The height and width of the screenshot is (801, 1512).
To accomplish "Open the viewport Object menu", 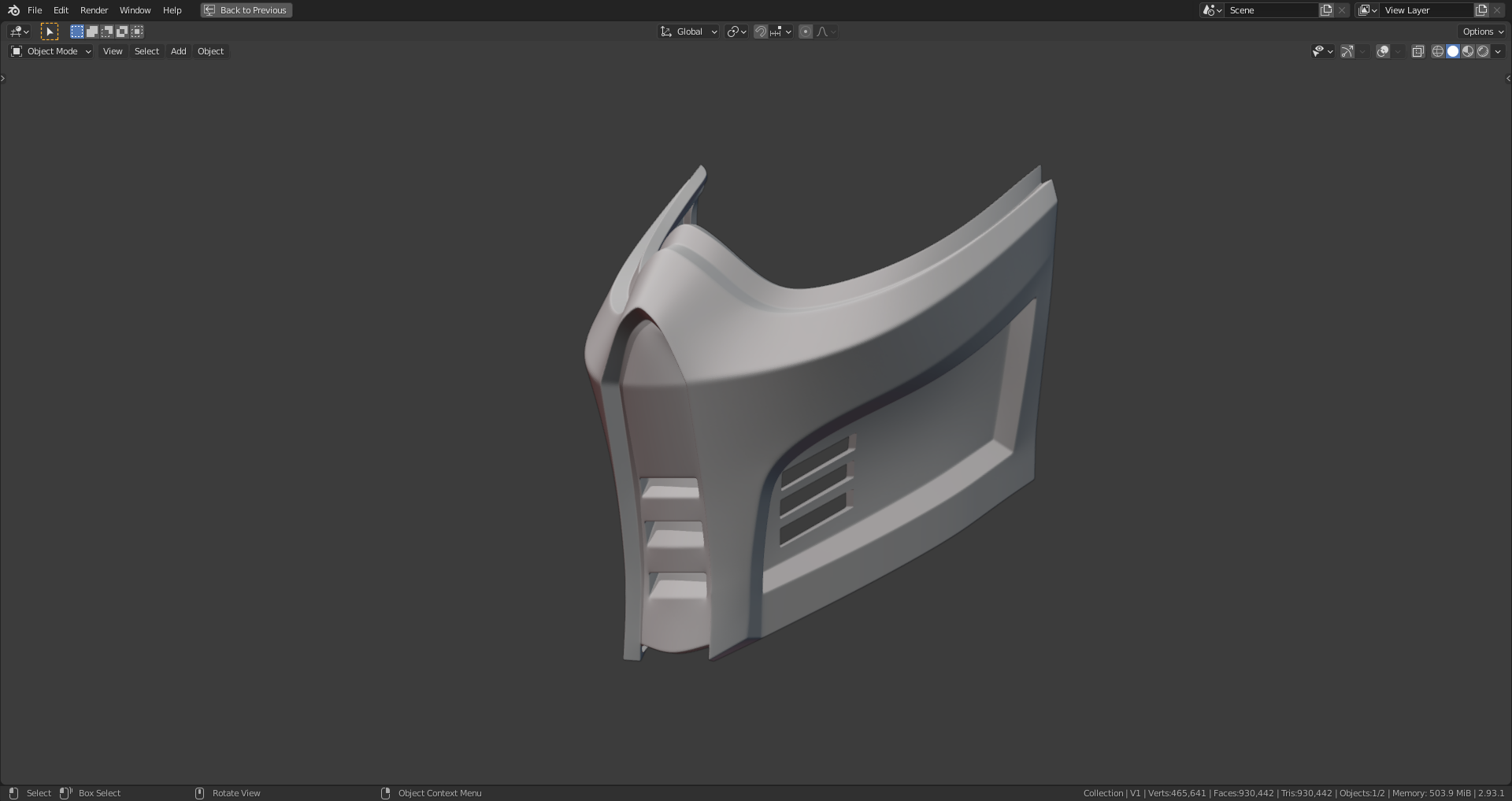I will (210, 51).
